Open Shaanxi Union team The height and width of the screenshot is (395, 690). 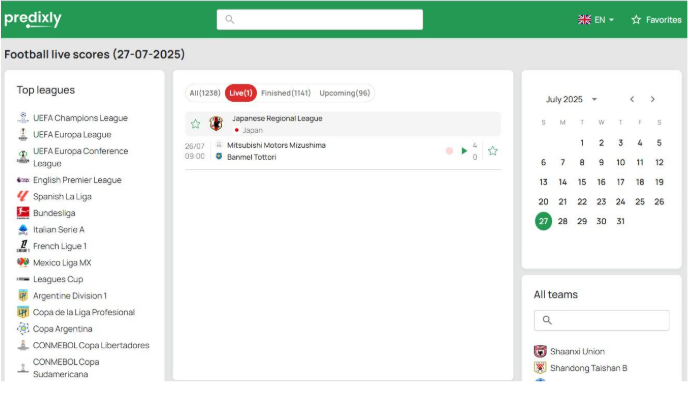[x=577, y=351]
